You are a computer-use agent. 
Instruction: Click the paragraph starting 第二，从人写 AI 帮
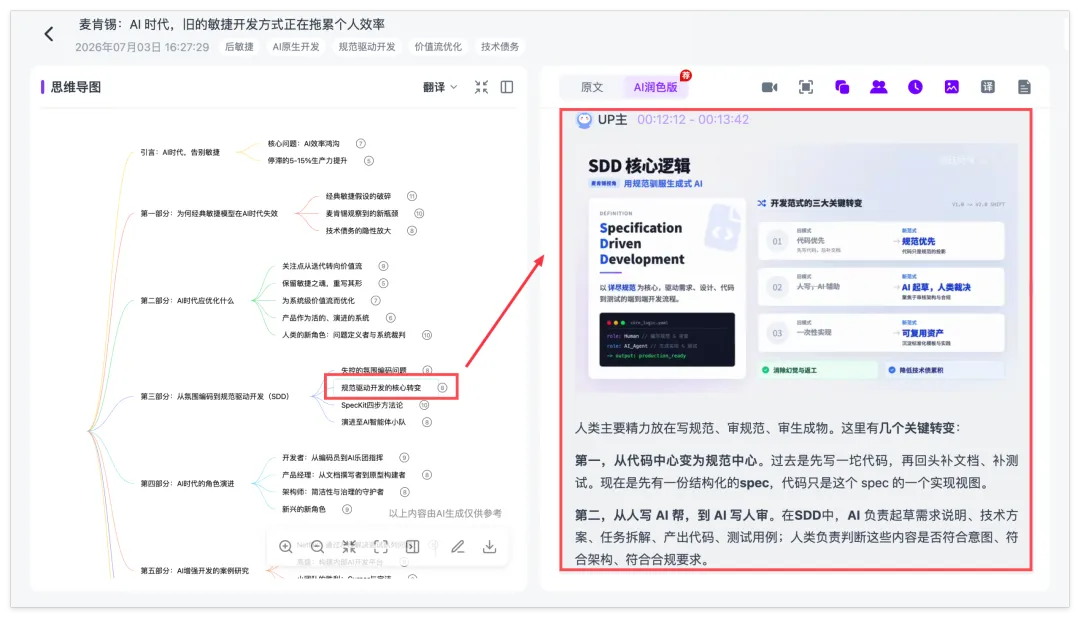tap(796, 537)
